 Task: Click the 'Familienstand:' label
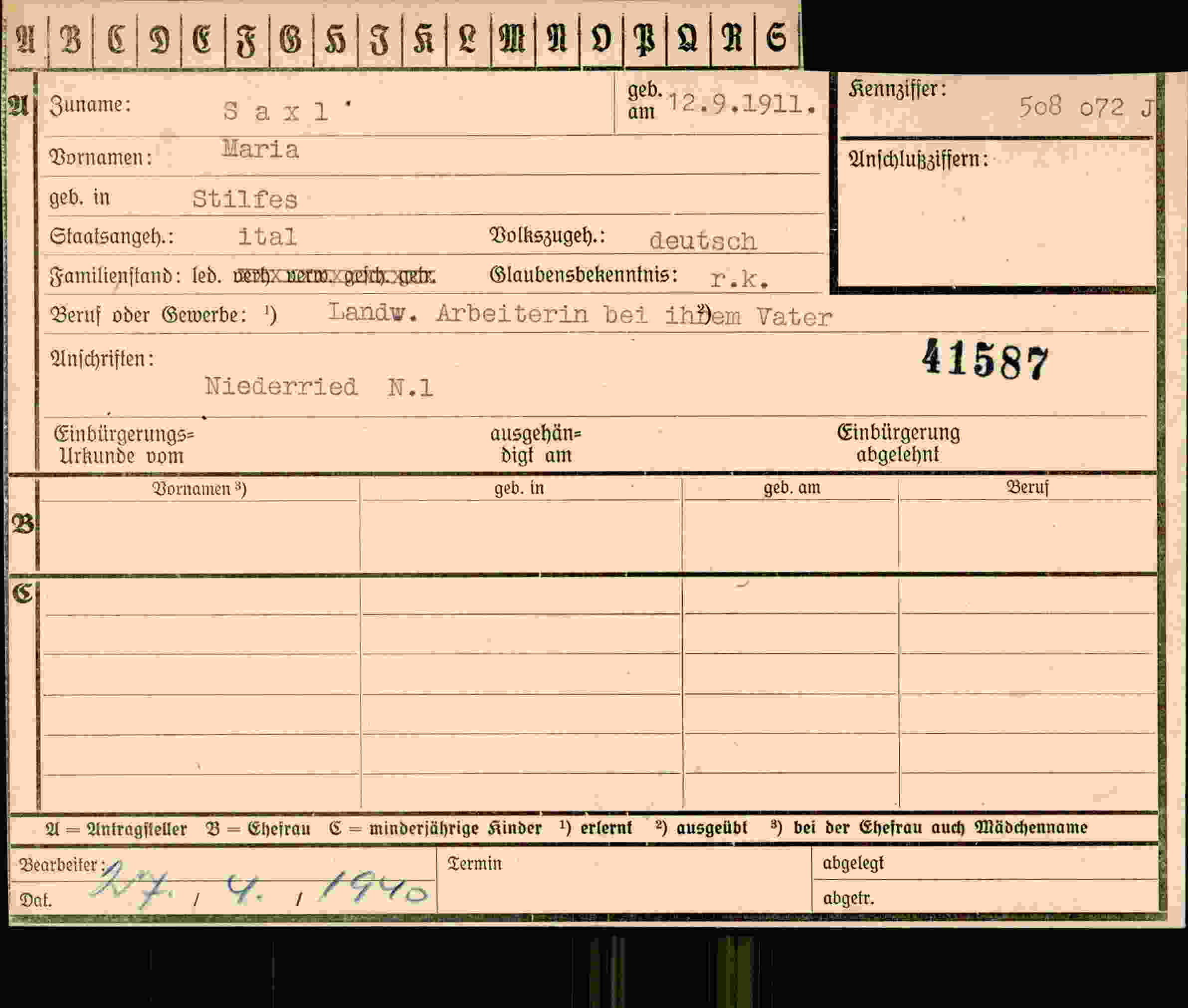(115, 277)
